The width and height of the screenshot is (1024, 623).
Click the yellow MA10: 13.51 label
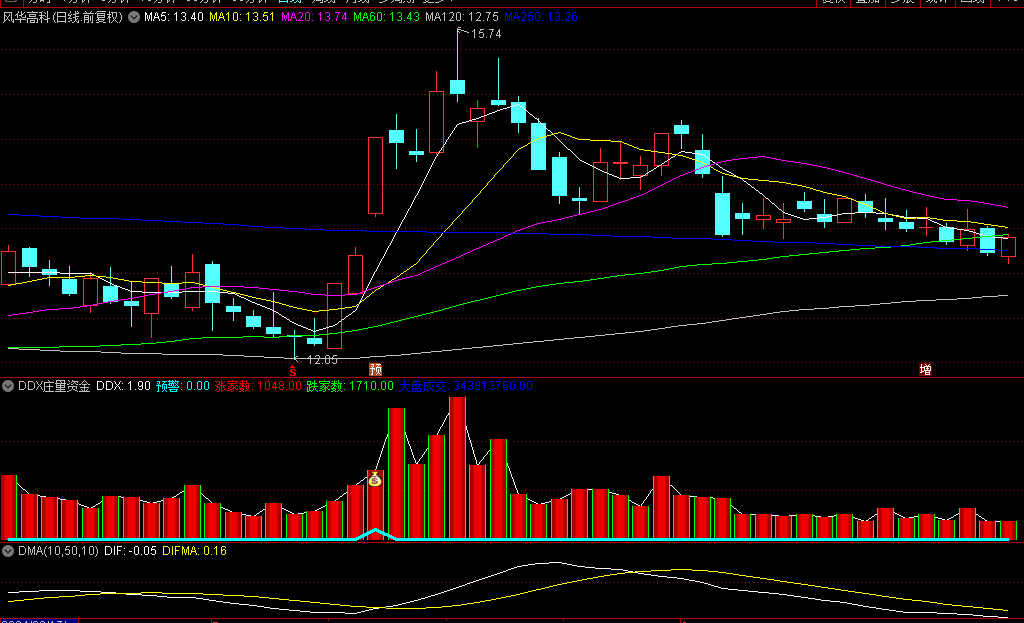(242, 17)
